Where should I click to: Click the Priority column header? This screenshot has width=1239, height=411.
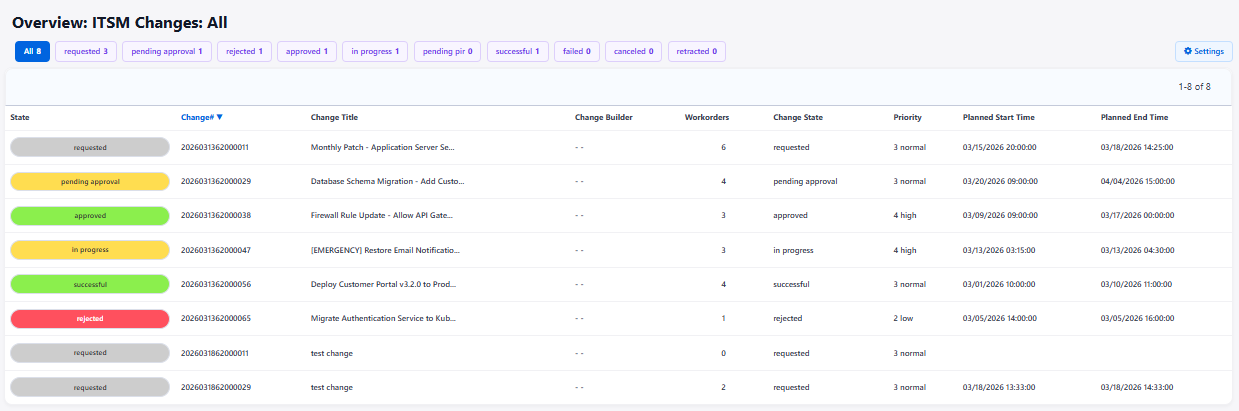907,117
